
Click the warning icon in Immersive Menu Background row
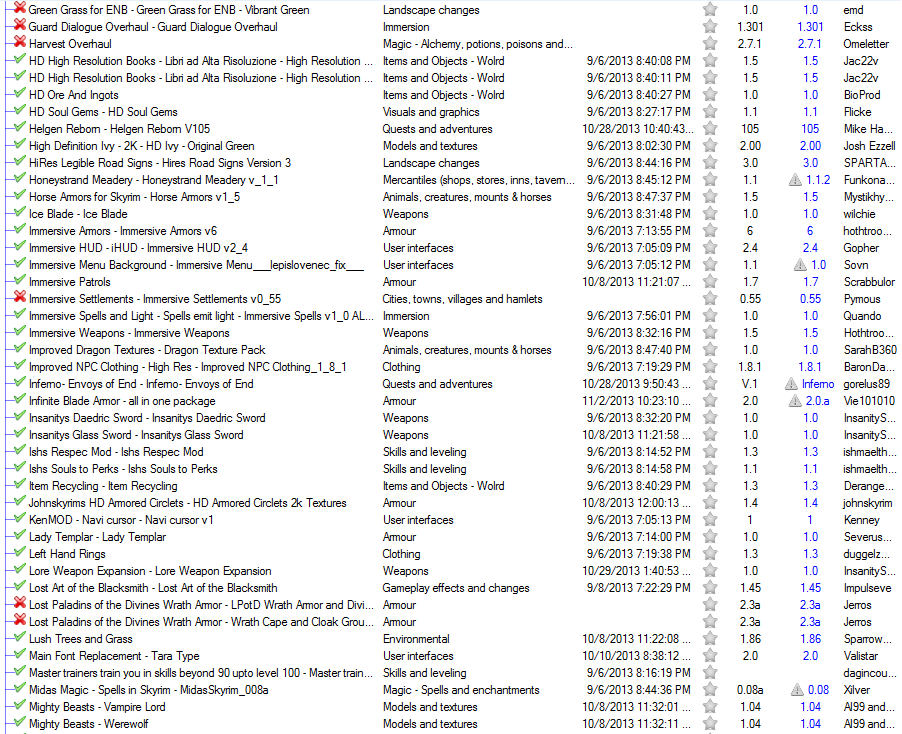point(800,265)
